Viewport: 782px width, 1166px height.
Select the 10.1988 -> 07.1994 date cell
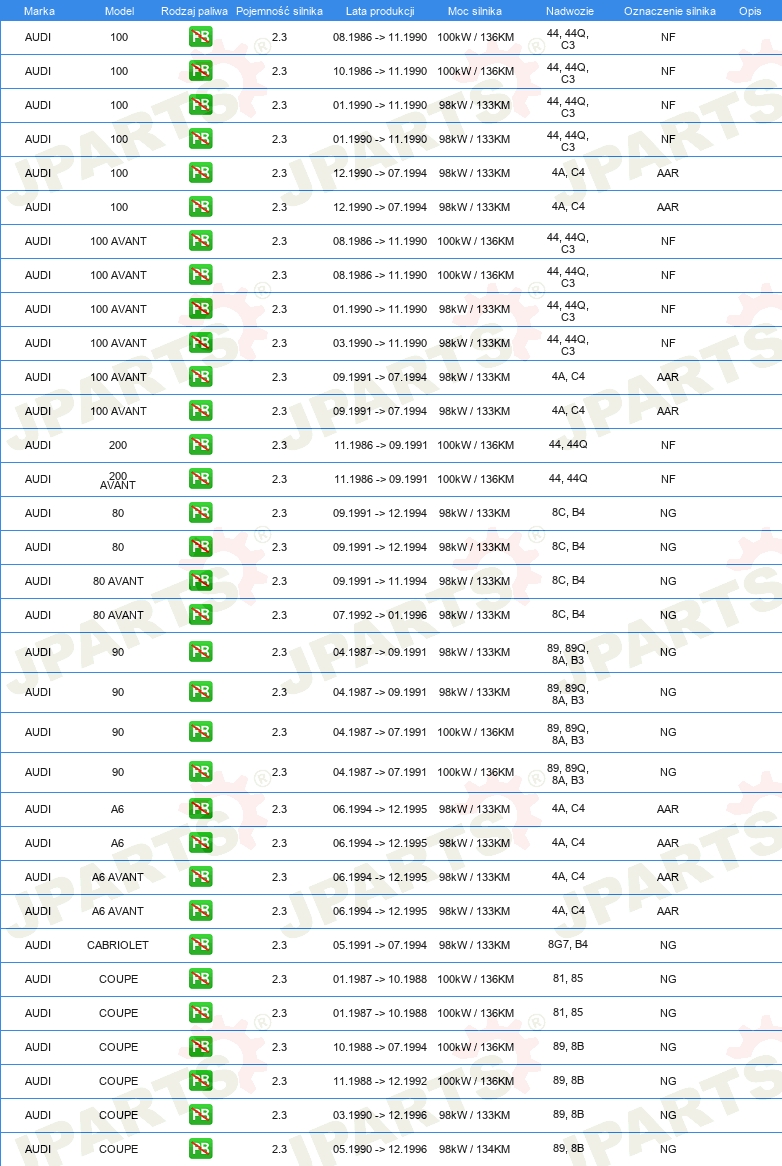pos(380,1047)
